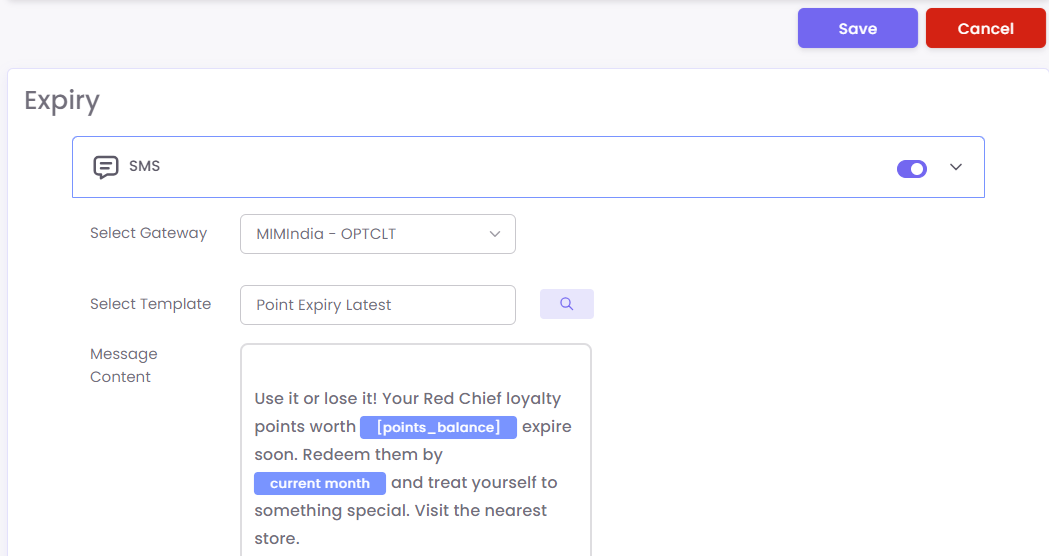Disable the SMS toggle switch
This screenshot has height=556, width=1049.
pos(912,169)
